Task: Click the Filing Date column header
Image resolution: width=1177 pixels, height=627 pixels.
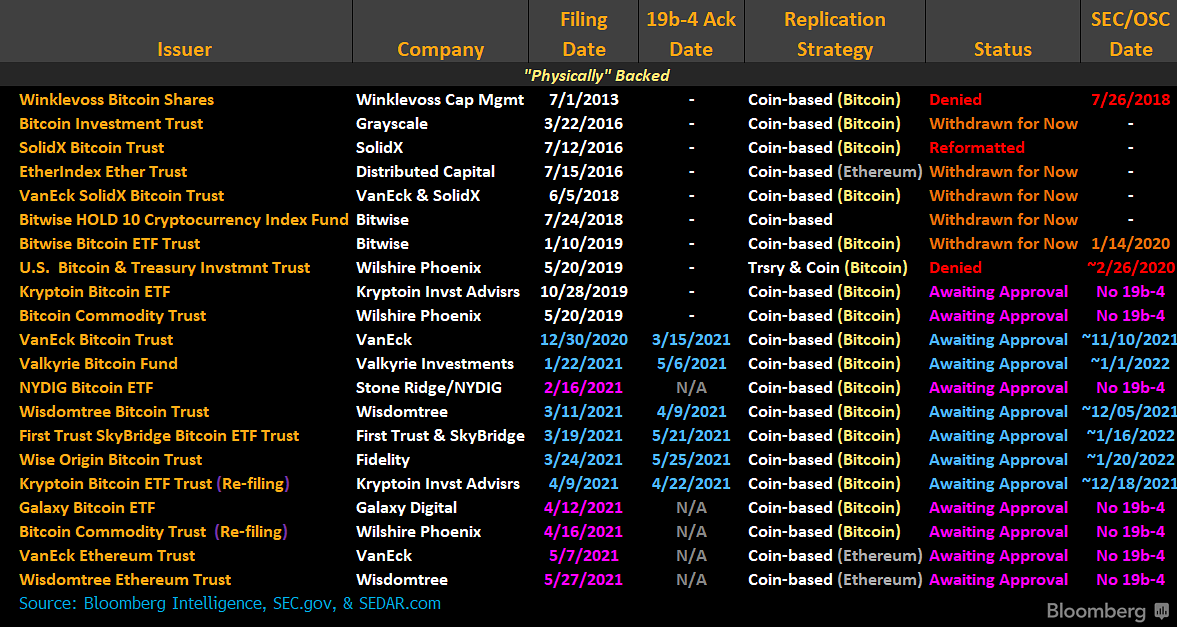Action: (584, 35)
